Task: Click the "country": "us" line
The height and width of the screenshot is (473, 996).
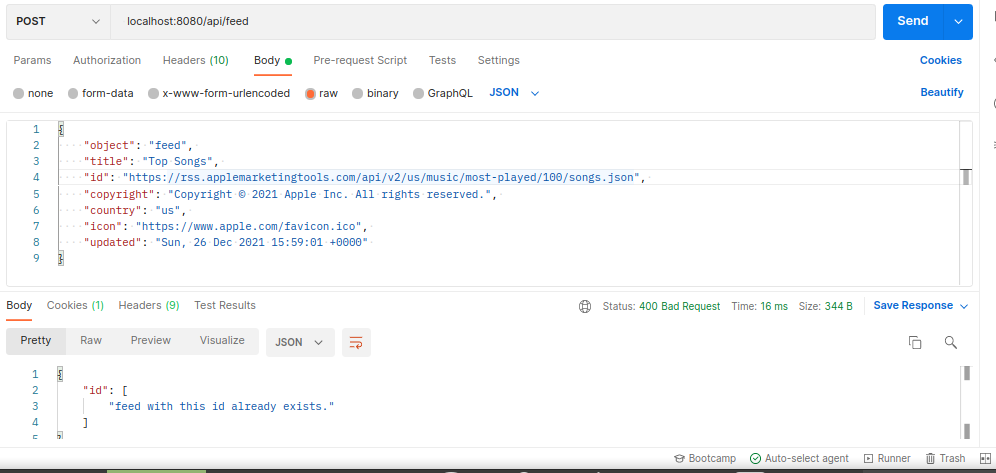Action: pyautogui.click(x=135, y=210)
